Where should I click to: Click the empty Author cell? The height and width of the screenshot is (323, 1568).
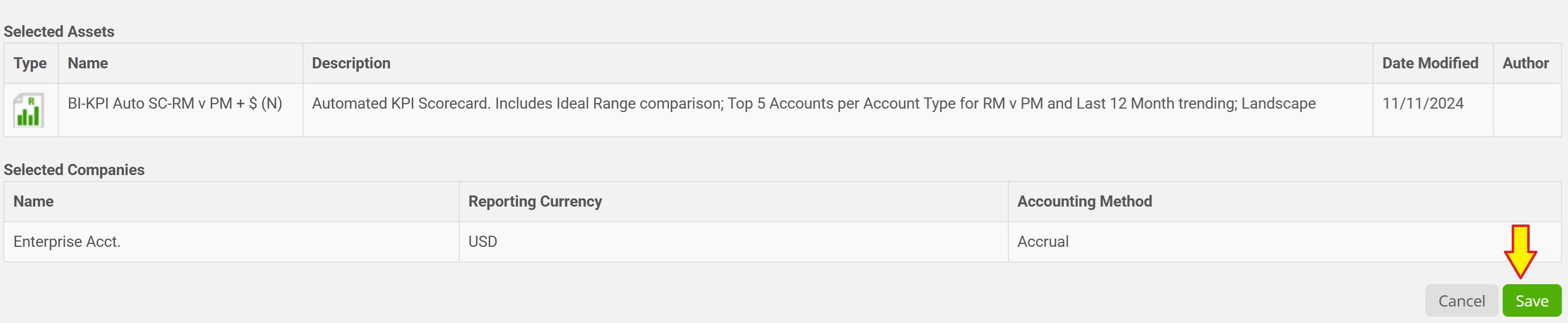(1527, 110)
